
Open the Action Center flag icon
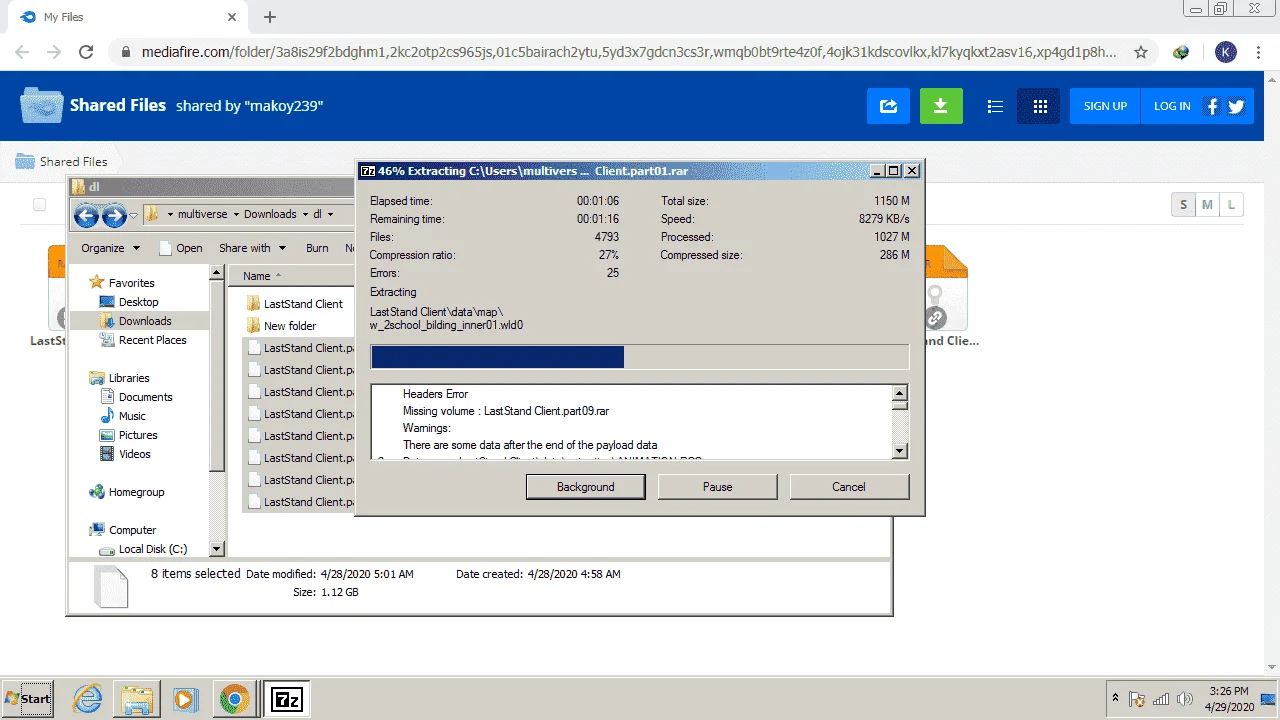coord(1137,699)
